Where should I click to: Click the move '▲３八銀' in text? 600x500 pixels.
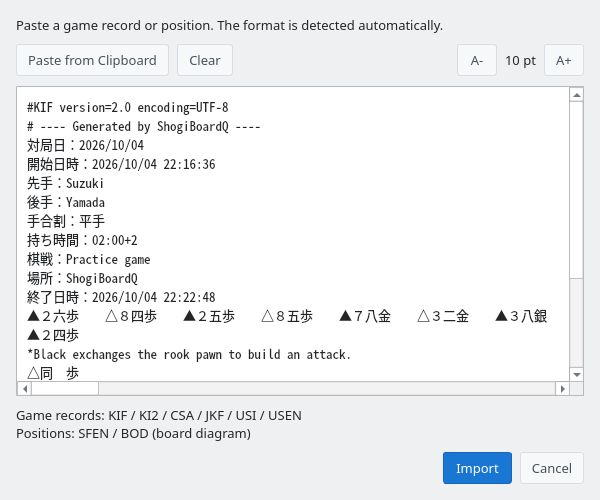(521, 316)
